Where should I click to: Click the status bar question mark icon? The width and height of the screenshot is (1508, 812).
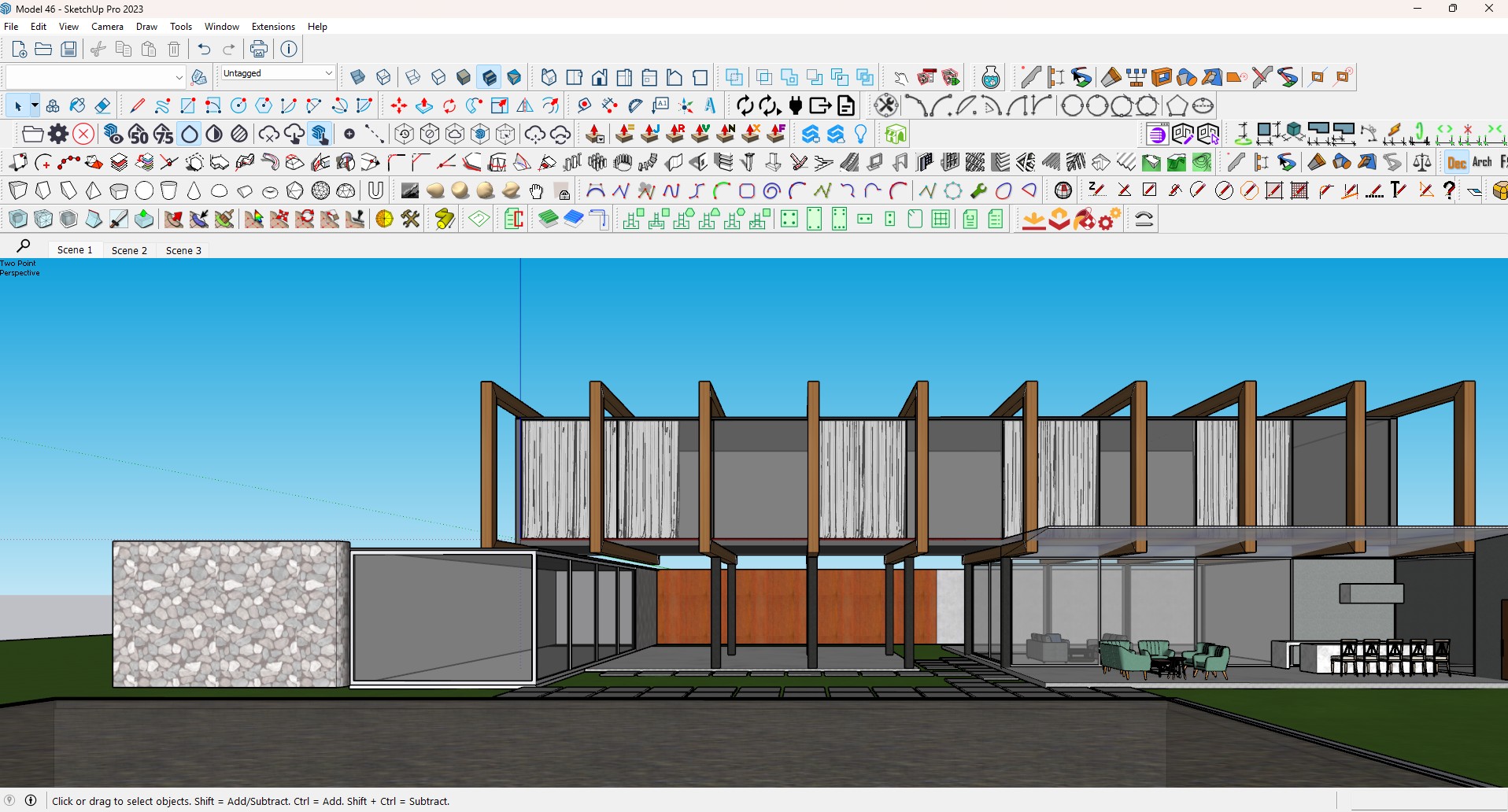pyautogui.click(x=9, y=800)
